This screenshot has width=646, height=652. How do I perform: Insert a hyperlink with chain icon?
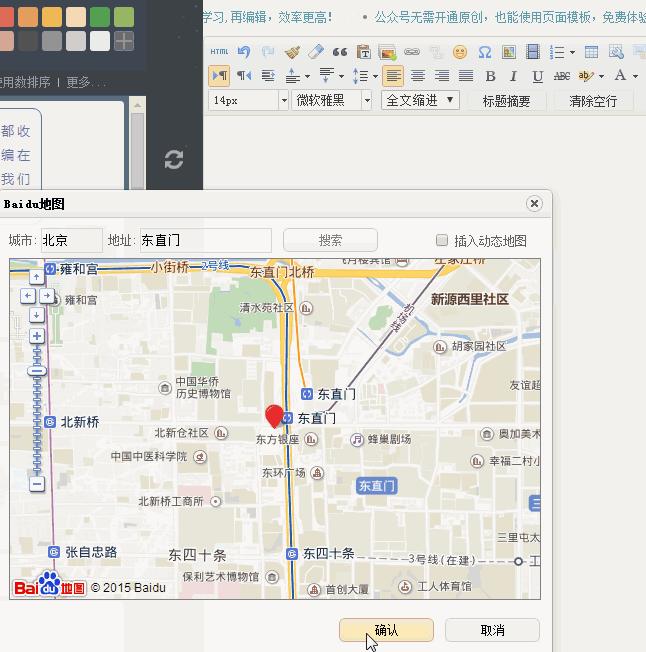tap(412, 52)
